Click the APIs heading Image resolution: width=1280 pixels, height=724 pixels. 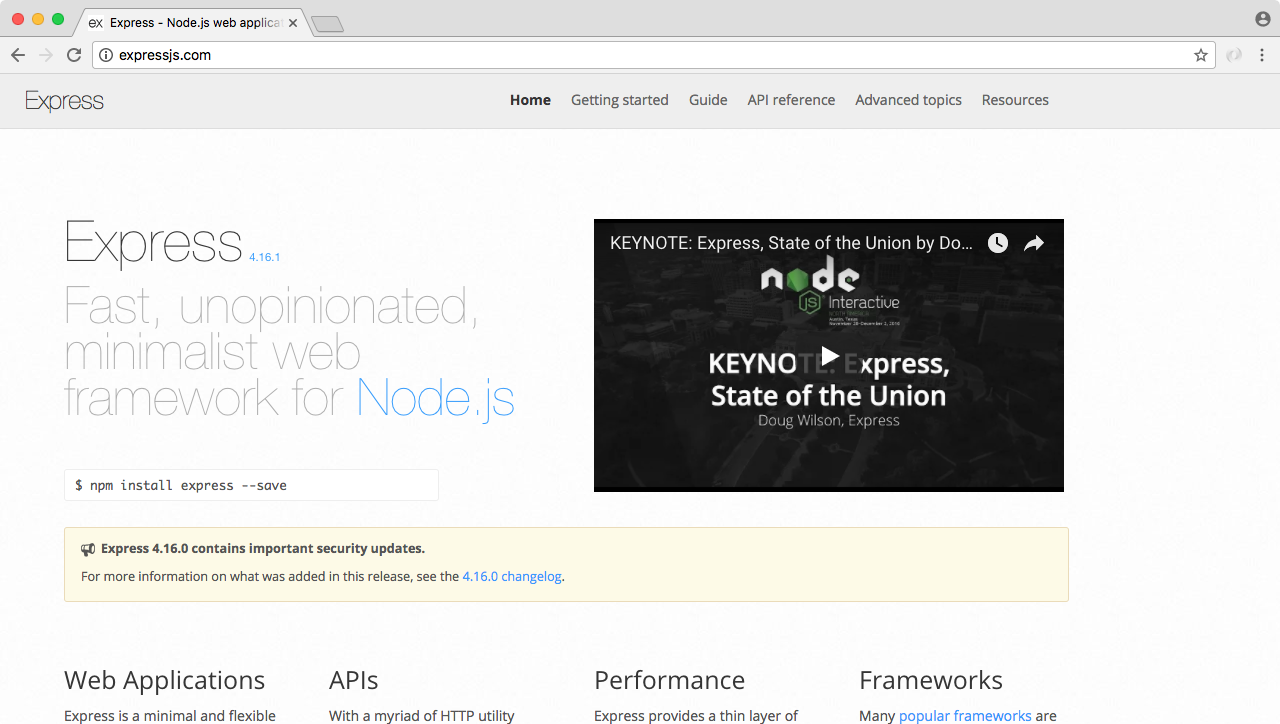[x=354, y=681]
